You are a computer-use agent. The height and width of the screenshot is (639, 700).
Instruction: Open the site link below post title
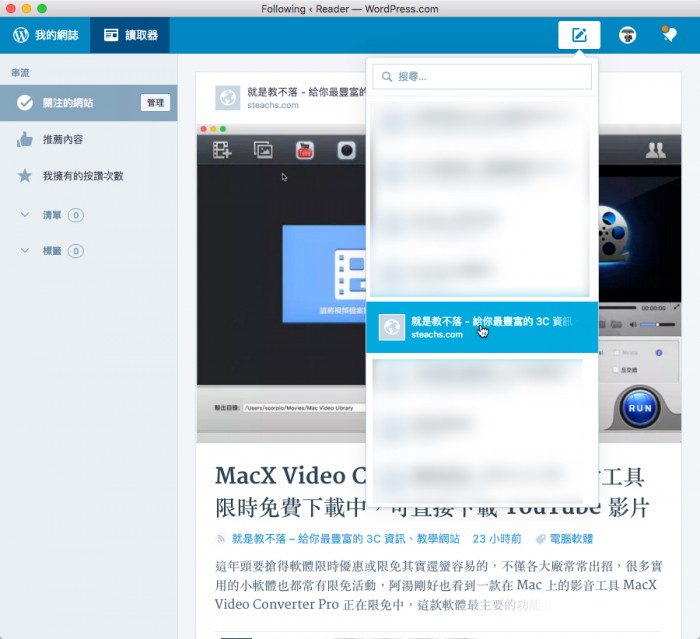pos(346,539)
